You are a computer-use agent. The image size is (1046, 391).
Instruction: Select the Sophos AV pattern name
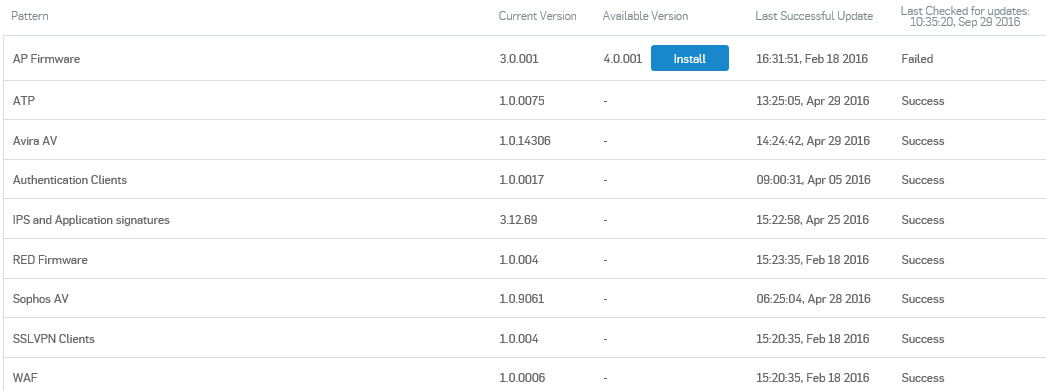[x=41, y=299]
